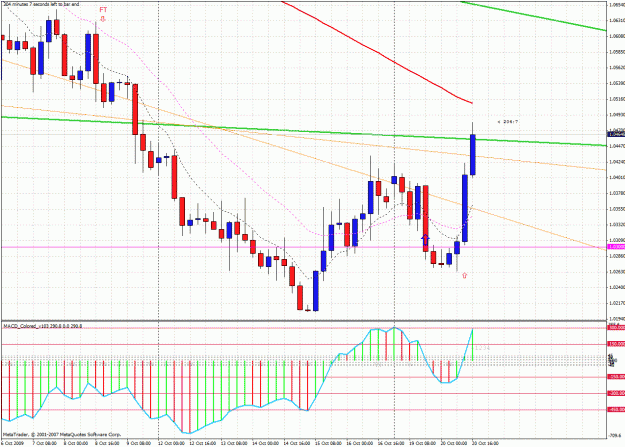The height and width of the screenshot is (447, 625).
Task: Click the '16 Oct 16:00' time label
Action: (x=390, y=443)
